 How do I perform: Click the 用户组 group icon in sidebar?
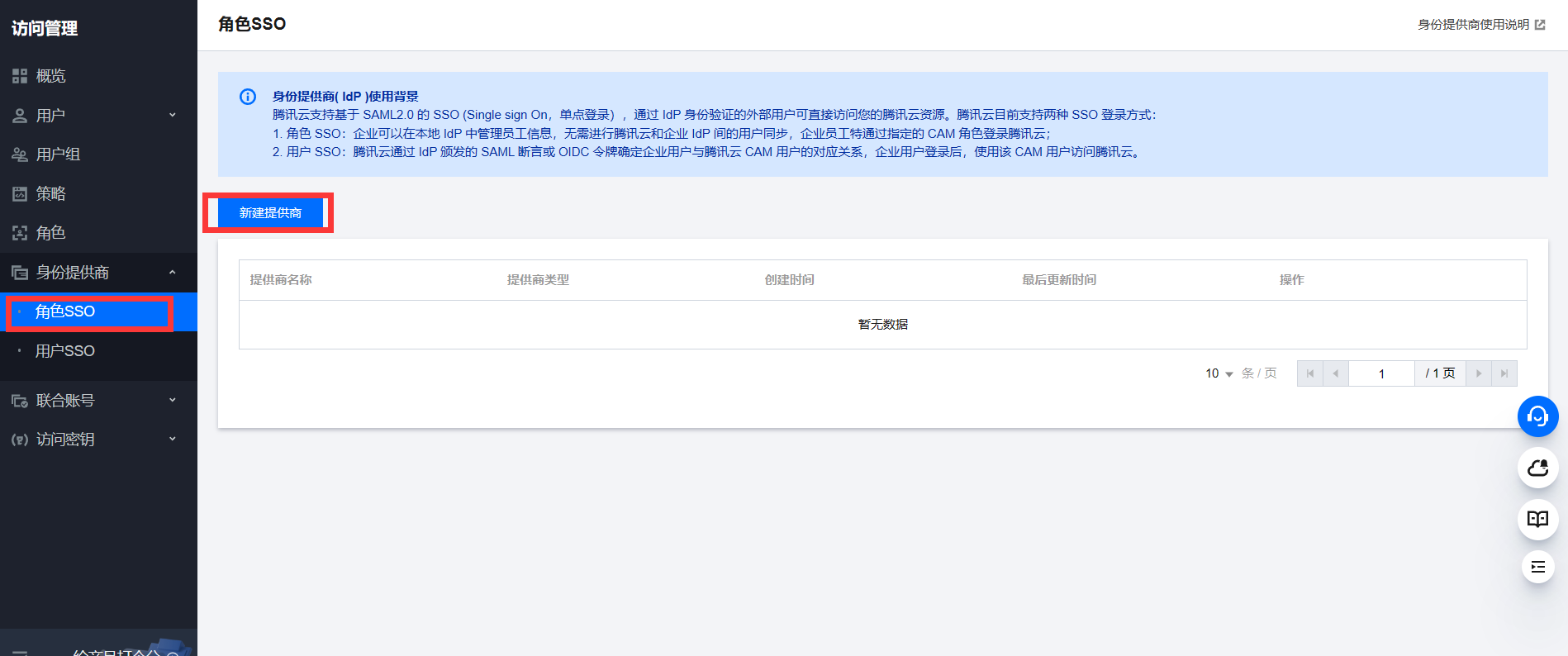(x=20, y=154)
